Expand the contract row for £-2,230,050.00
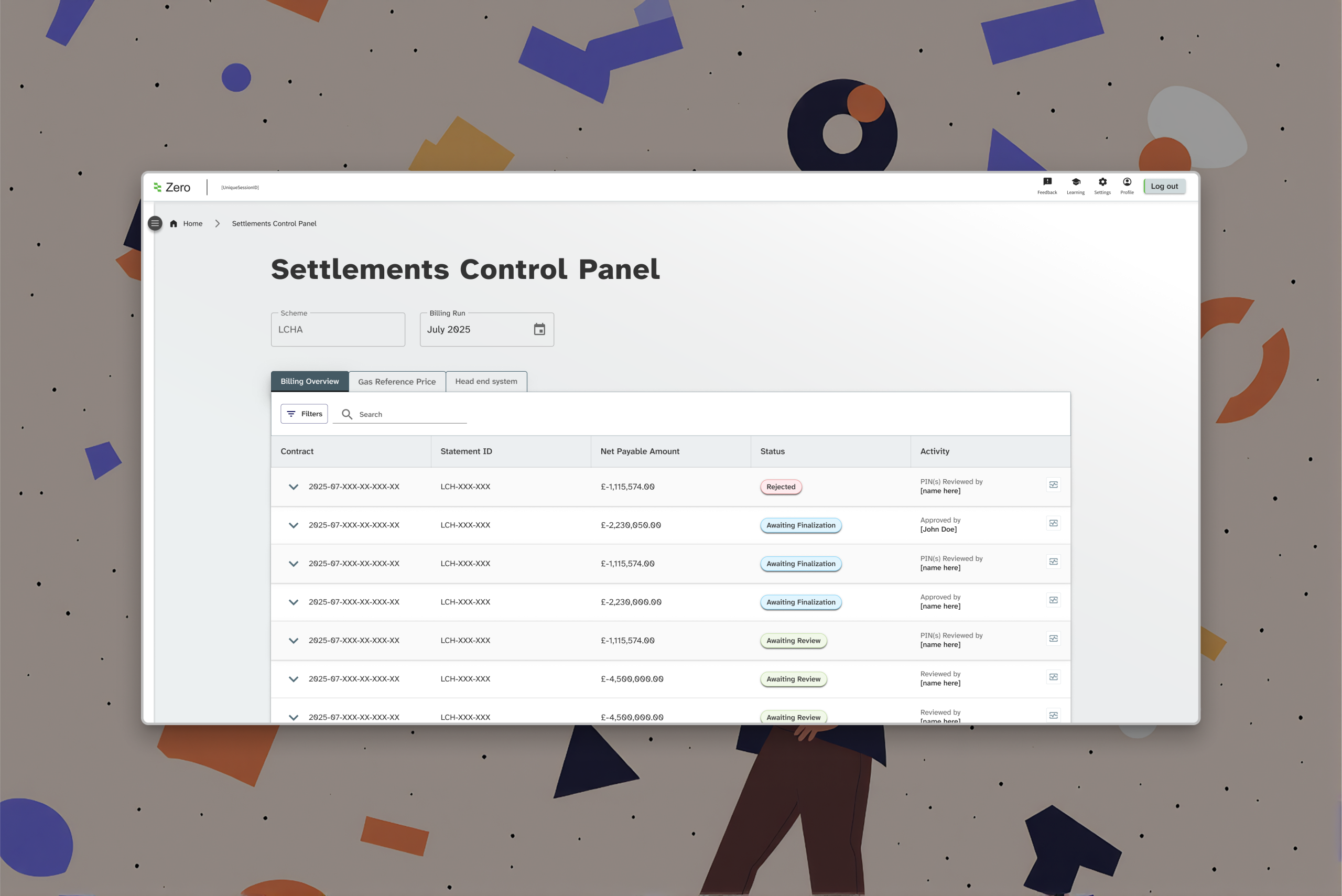 [x=293, y=525]
